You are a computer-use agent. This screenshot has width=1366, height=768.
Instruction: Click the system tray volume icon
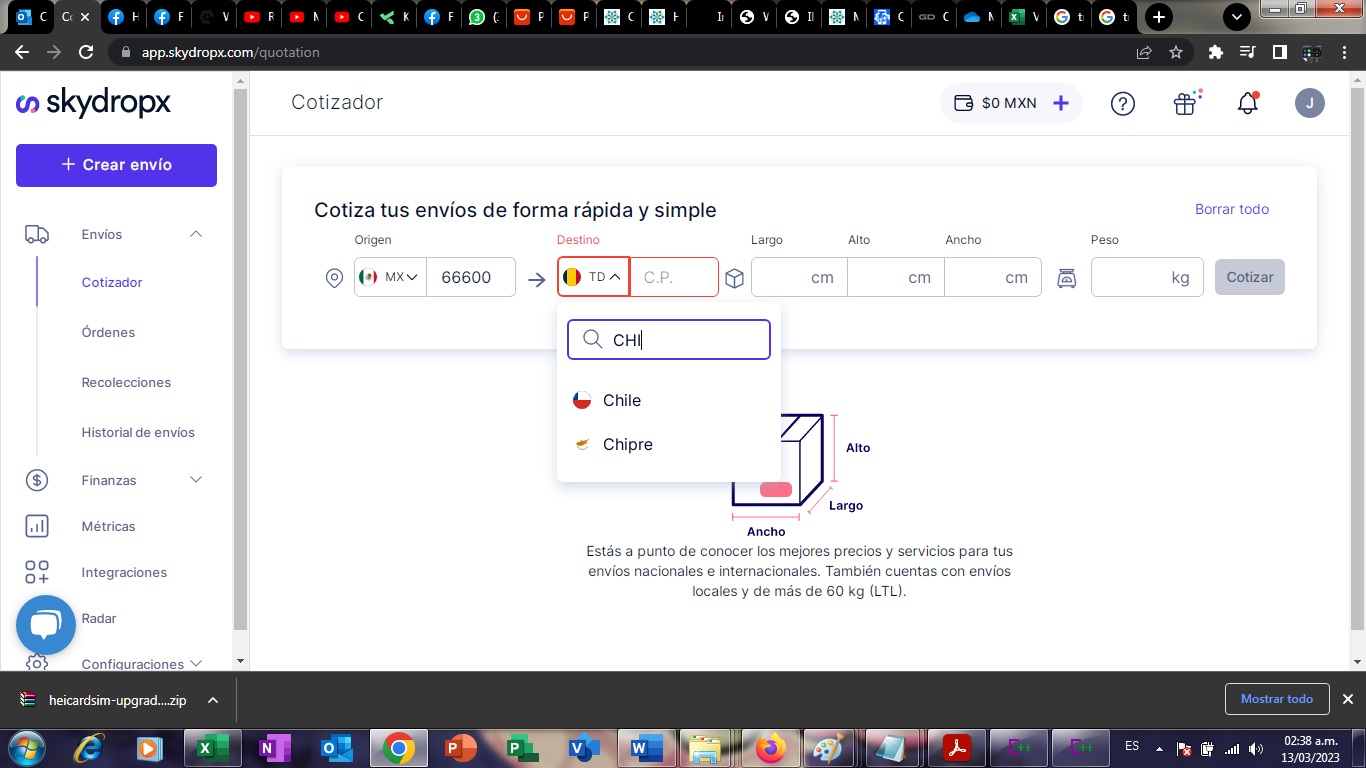[1256, 748]
